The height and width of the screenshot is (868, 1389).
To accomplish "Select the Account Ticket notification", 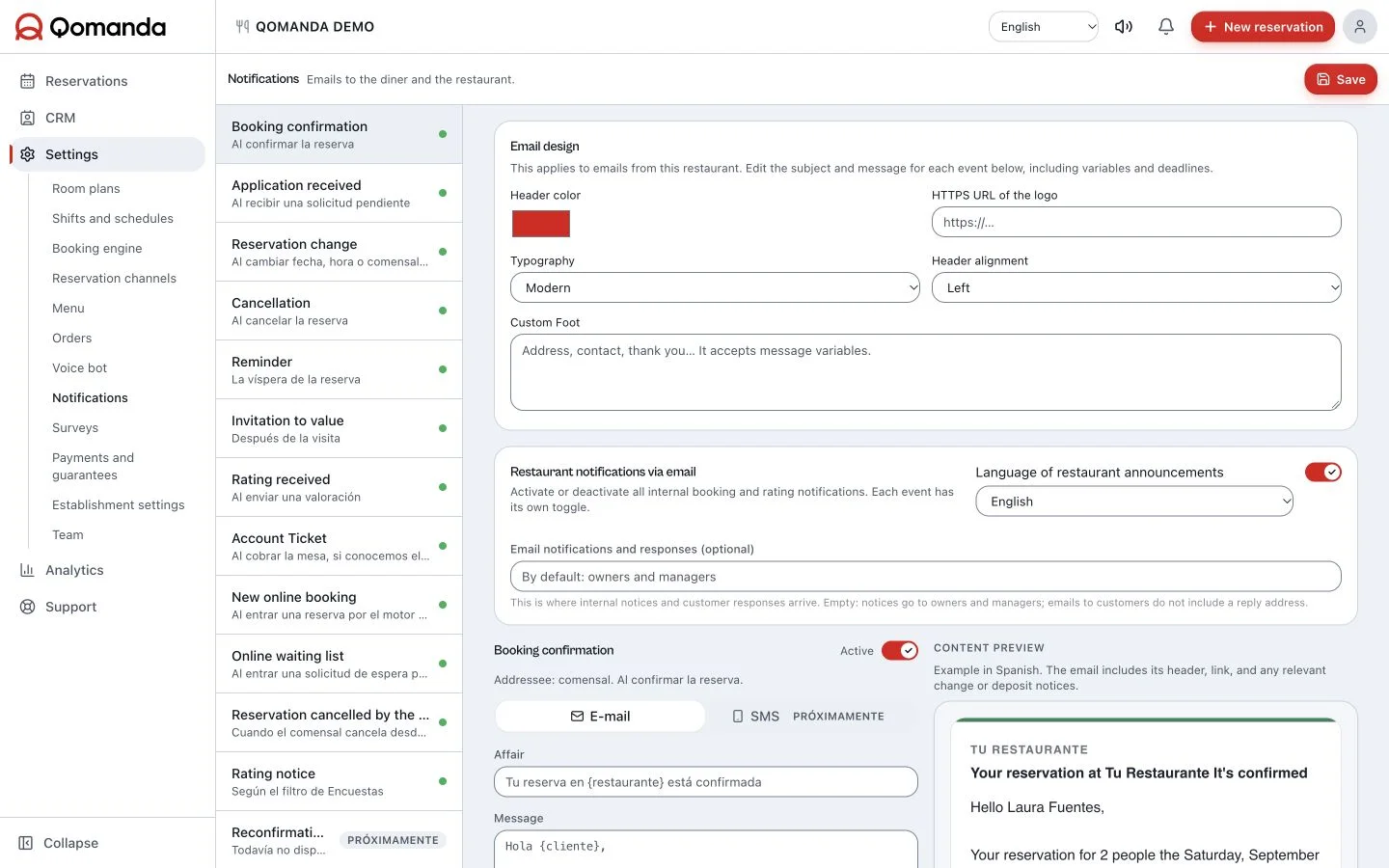I will pos(340,546).
